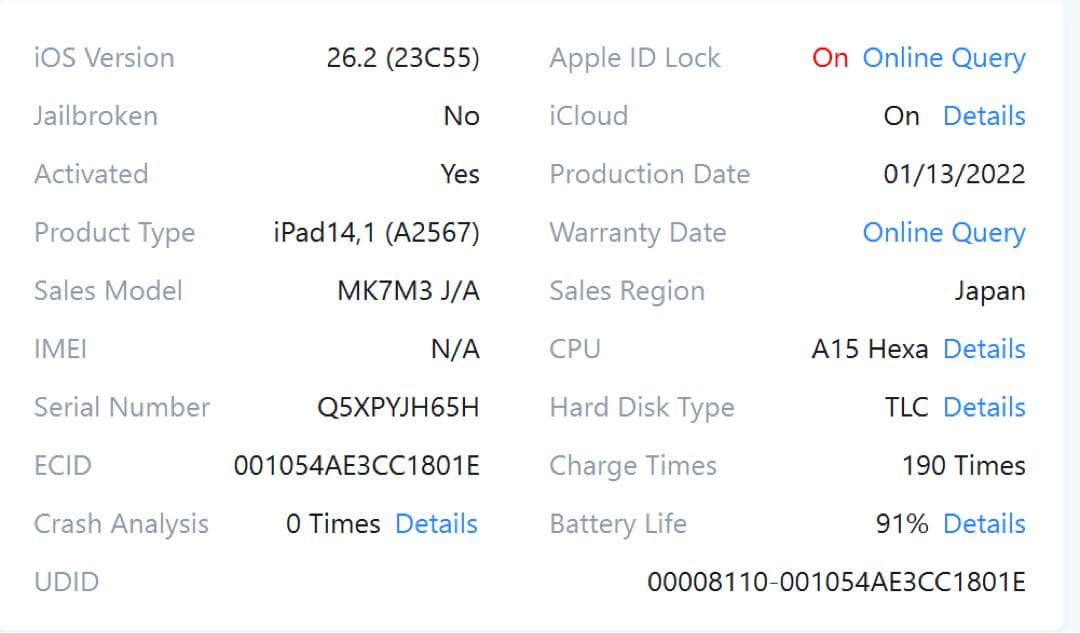Open Hard Disk Type TLC Details
The image size is (1080, 633).
(983, 407)
